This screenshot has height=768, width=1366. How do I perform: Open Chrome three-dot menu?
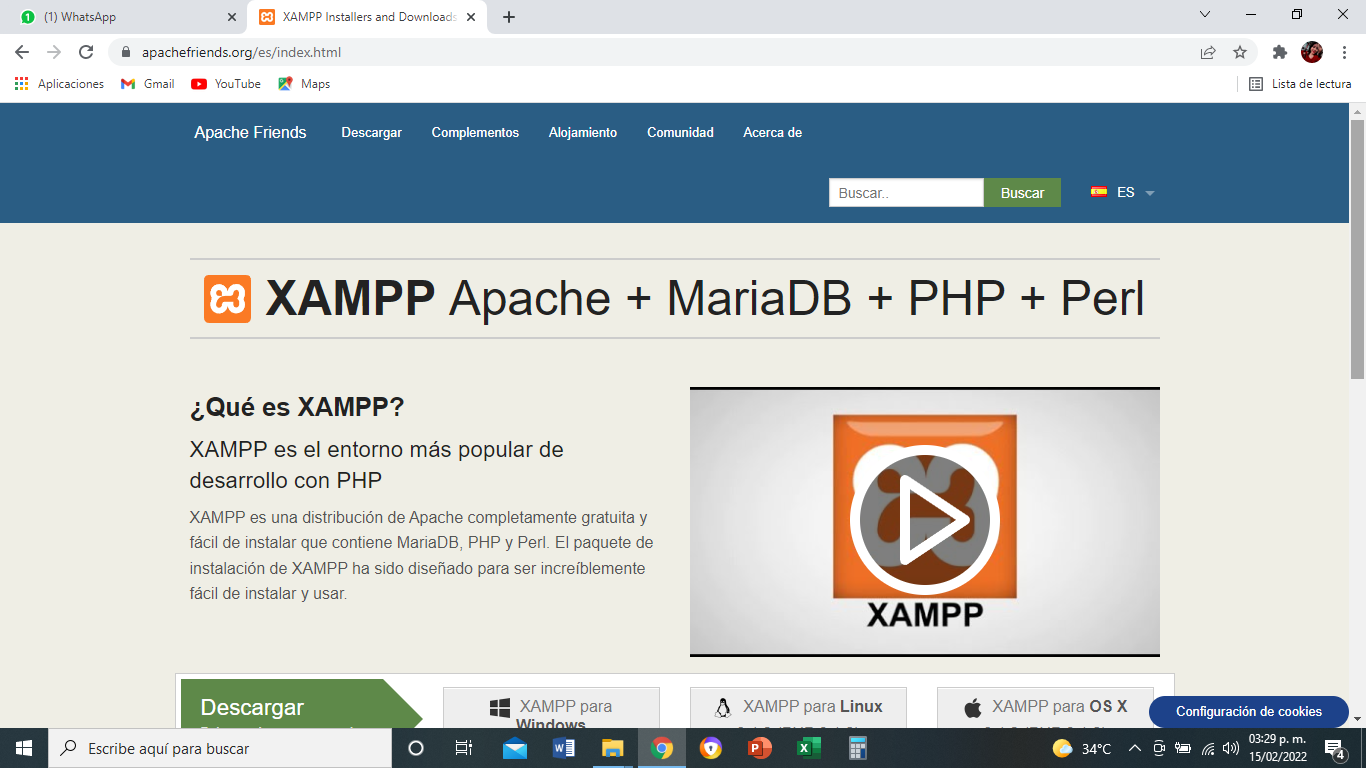pyautogui.click(x=1343, y=52)
